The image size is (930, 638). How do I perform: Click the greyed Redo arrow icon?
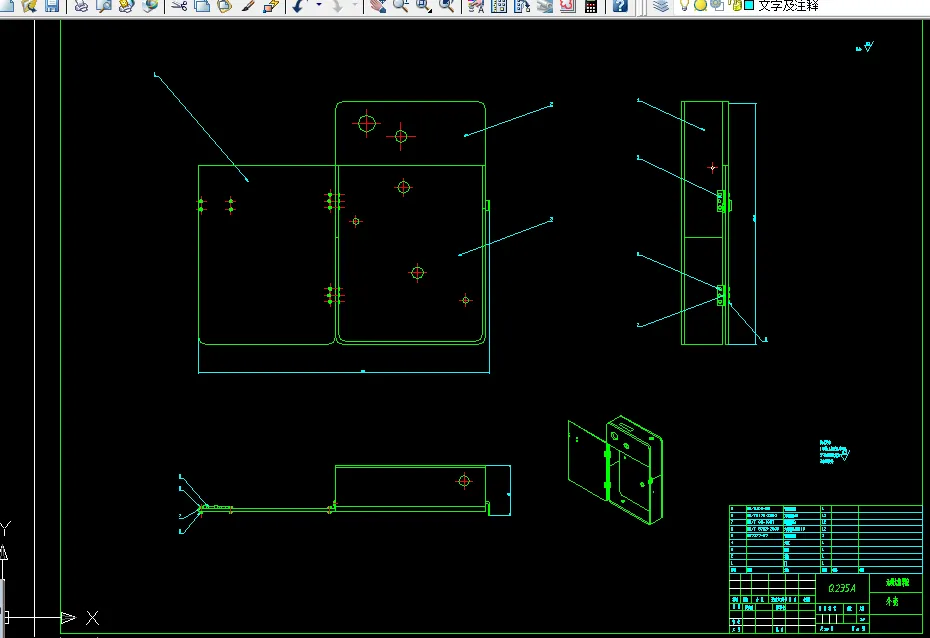tap(336, 6)
